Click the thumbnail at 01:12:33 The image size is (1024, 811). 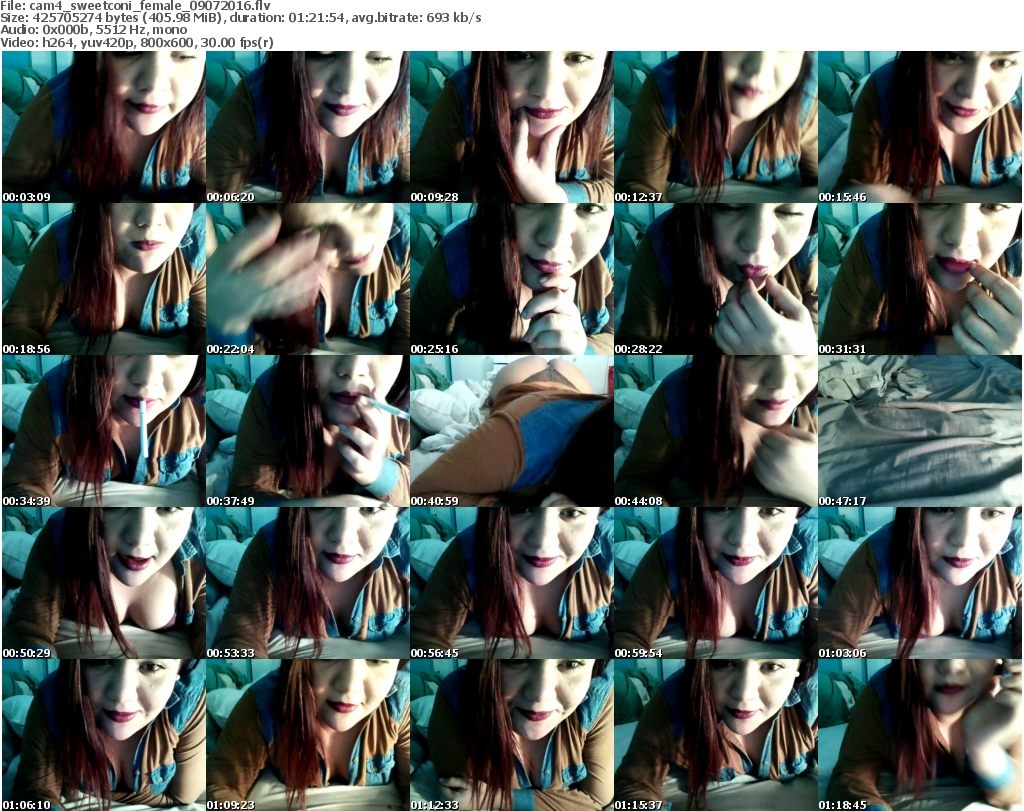coord(511,735)
